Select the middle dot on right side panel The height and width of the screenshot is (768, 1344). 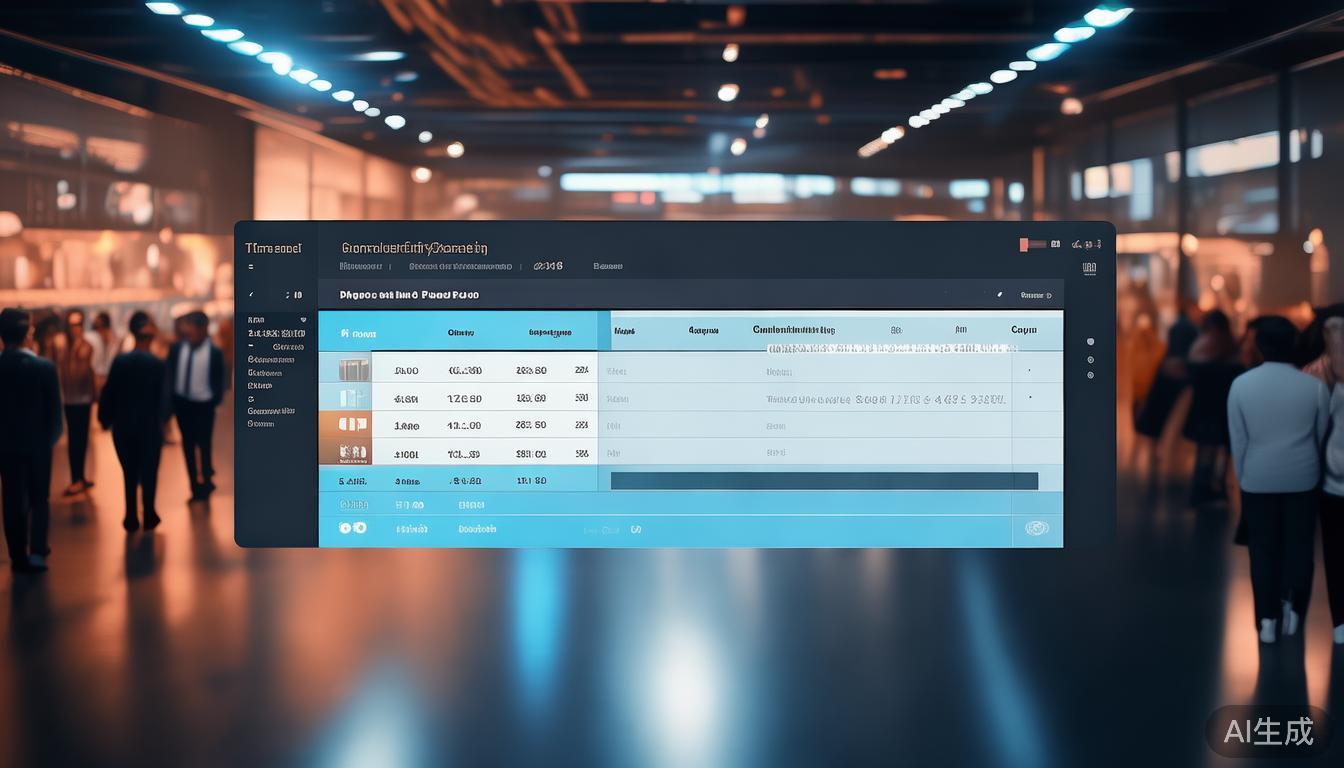(1090, 359)
